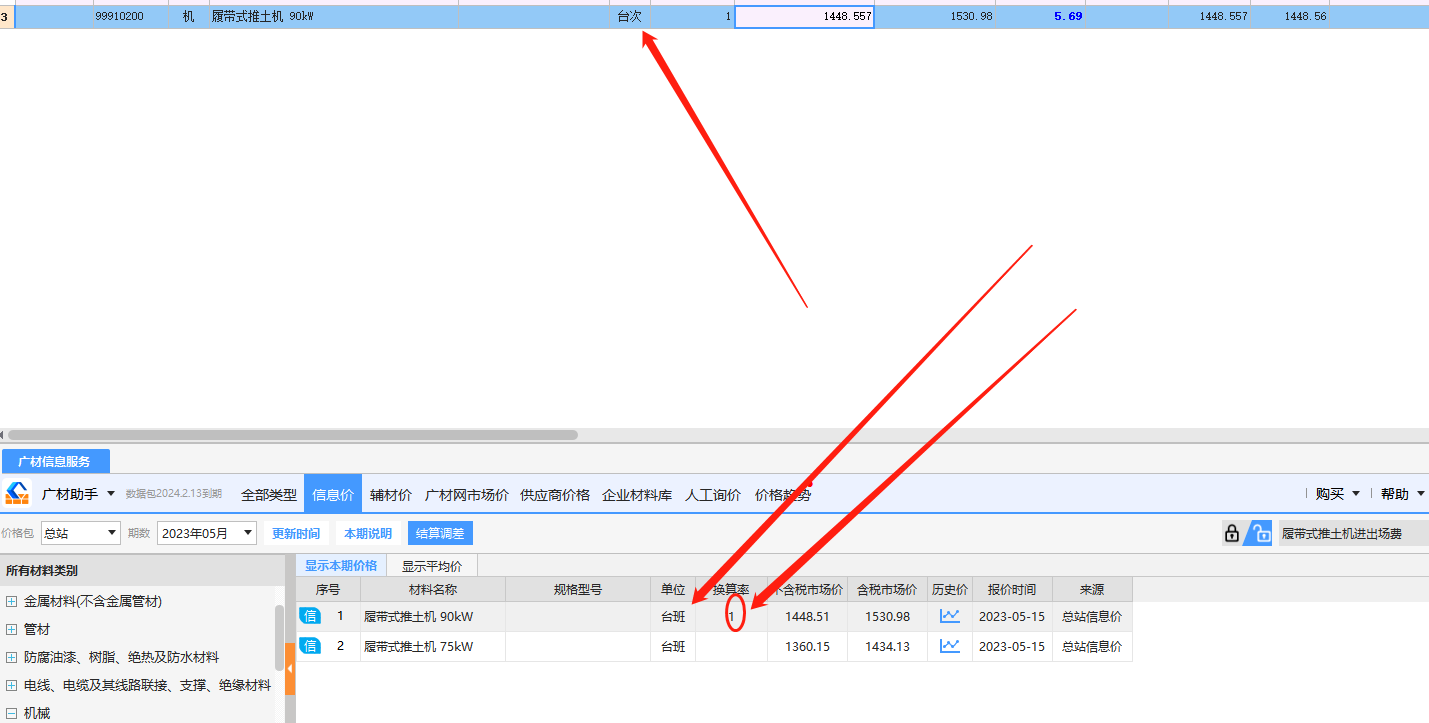The height and width of the screenshot is (723, 1429).
Task: Click the horizontal scrollbar thumb
Action: pyautogui.click(x=293, y=435)
